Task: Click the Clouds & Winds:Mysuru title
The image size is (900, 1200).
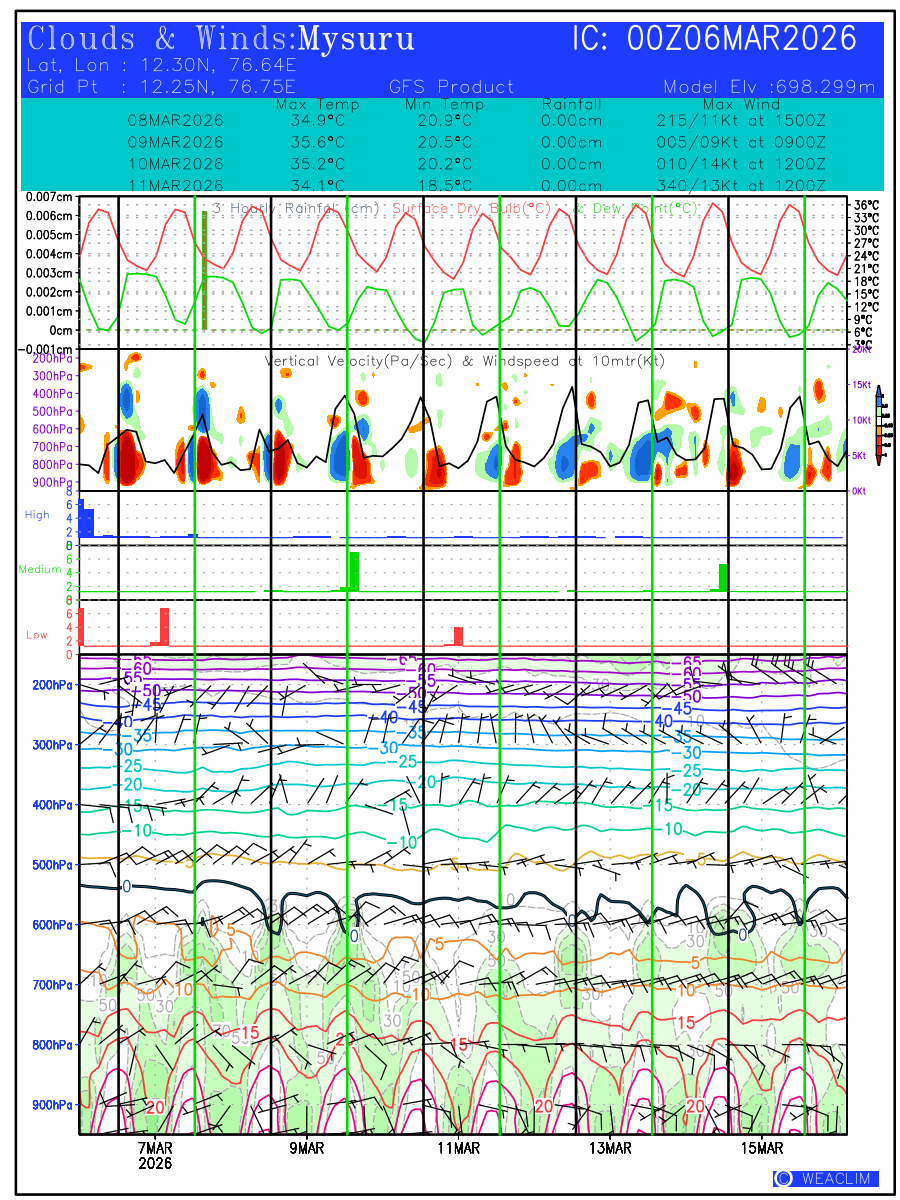Action: (x=221, y=39)
